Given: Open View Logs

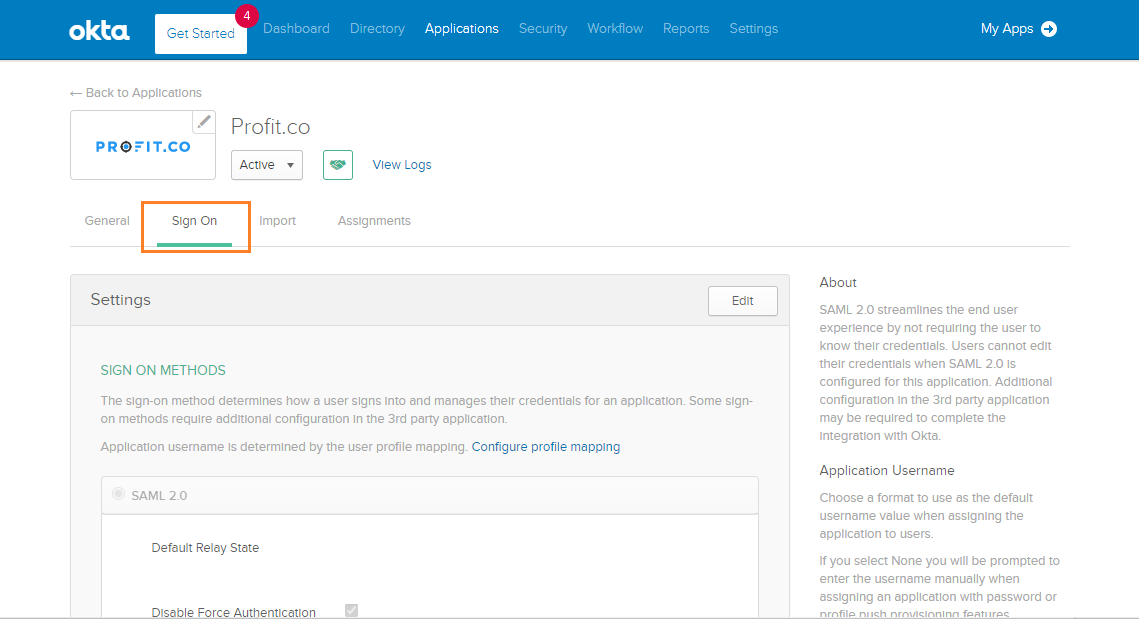Looking at the screenshot, I should (401, 164).
